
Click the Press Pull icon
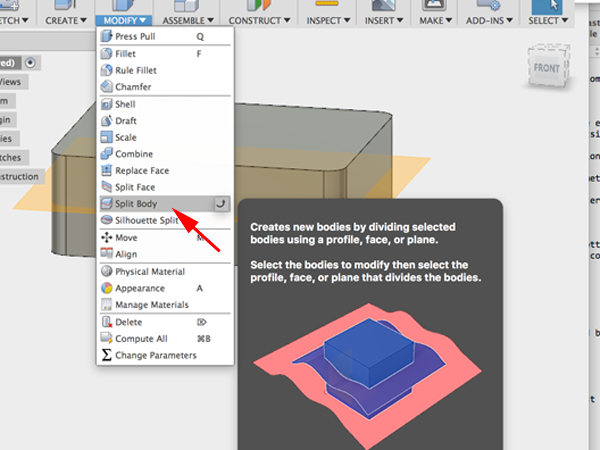[106, 36]
